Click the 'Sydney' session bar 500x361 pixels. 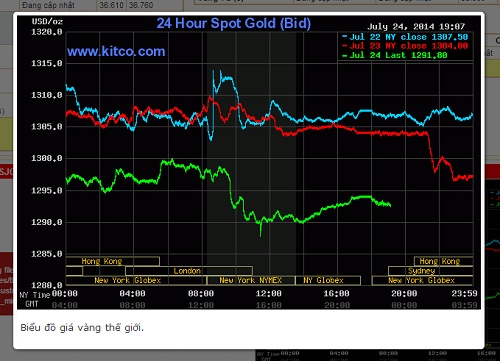coord(431,271)
